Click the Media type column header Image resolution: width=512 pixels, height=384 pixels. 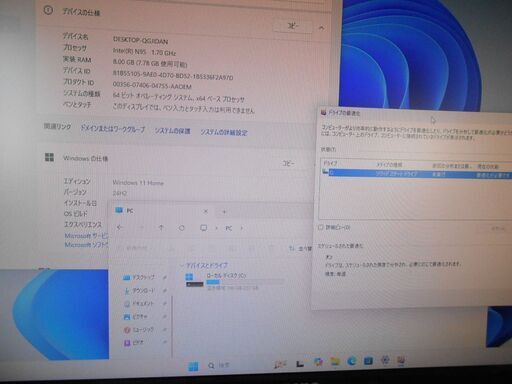[x=389, y=165]
